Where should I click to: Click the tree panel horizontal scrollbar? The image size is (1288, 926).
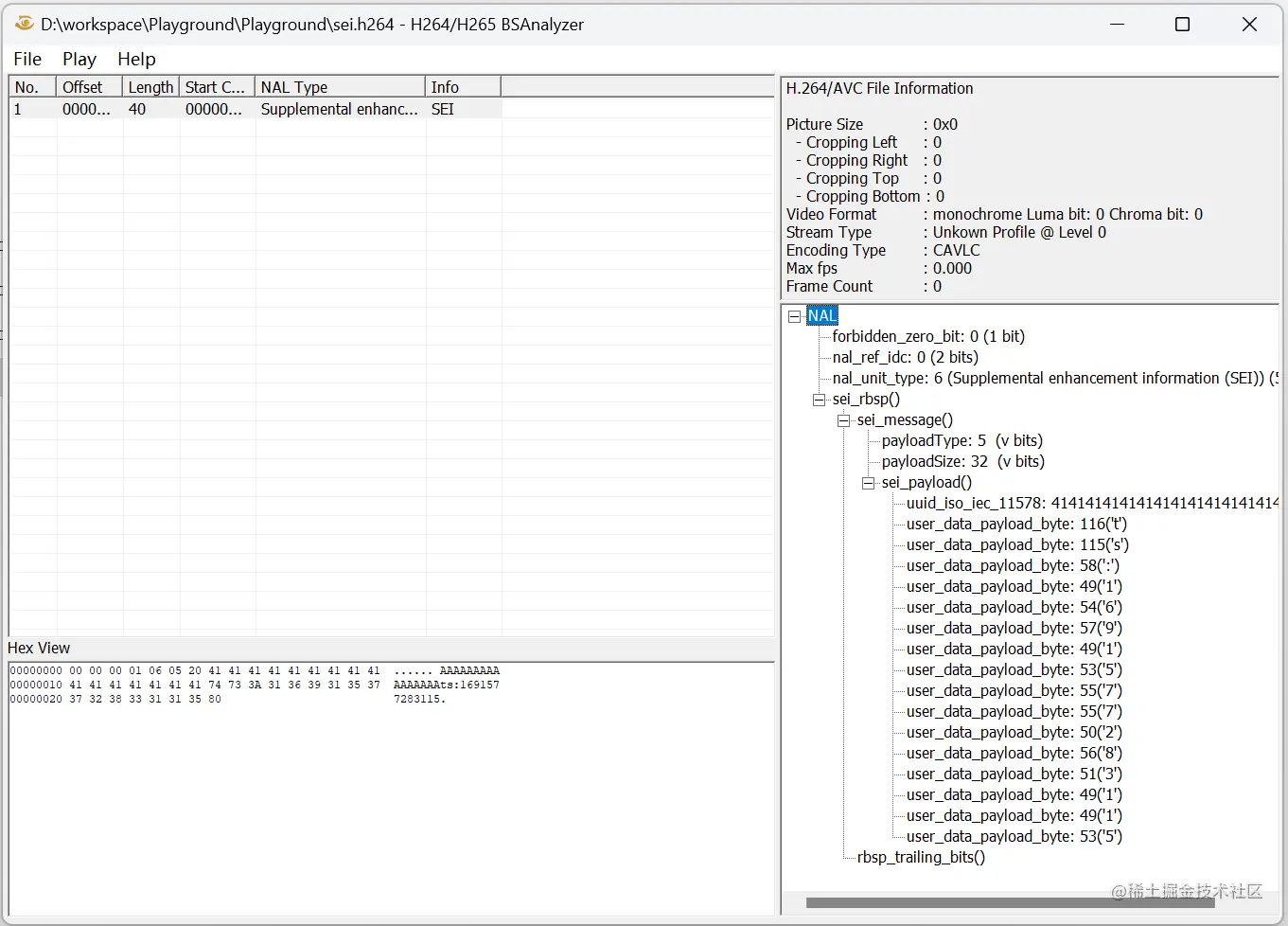click(x=1010, y=902)
